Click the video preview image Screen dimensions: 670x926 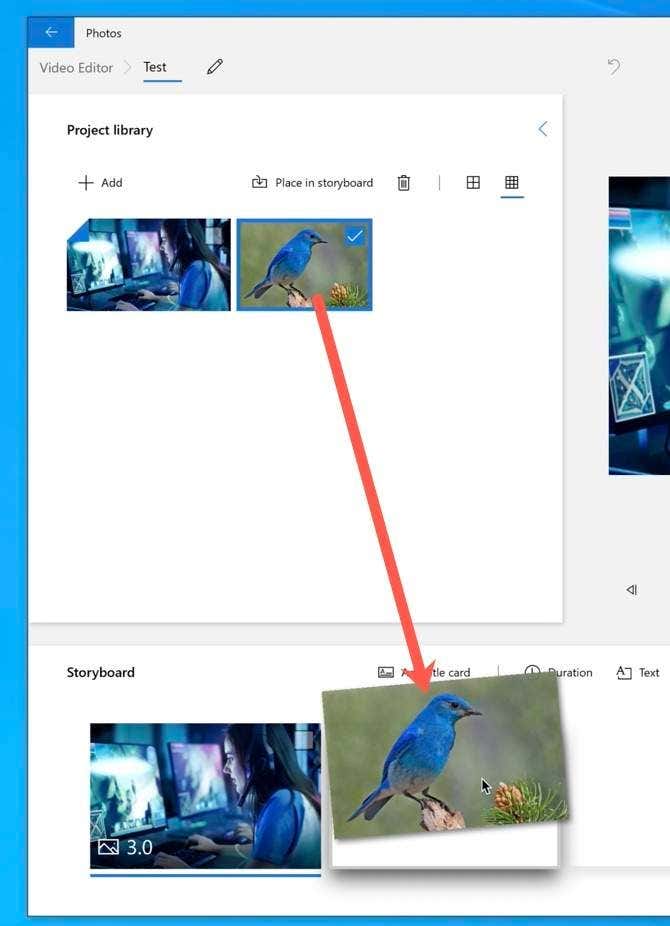pos(639,325)
